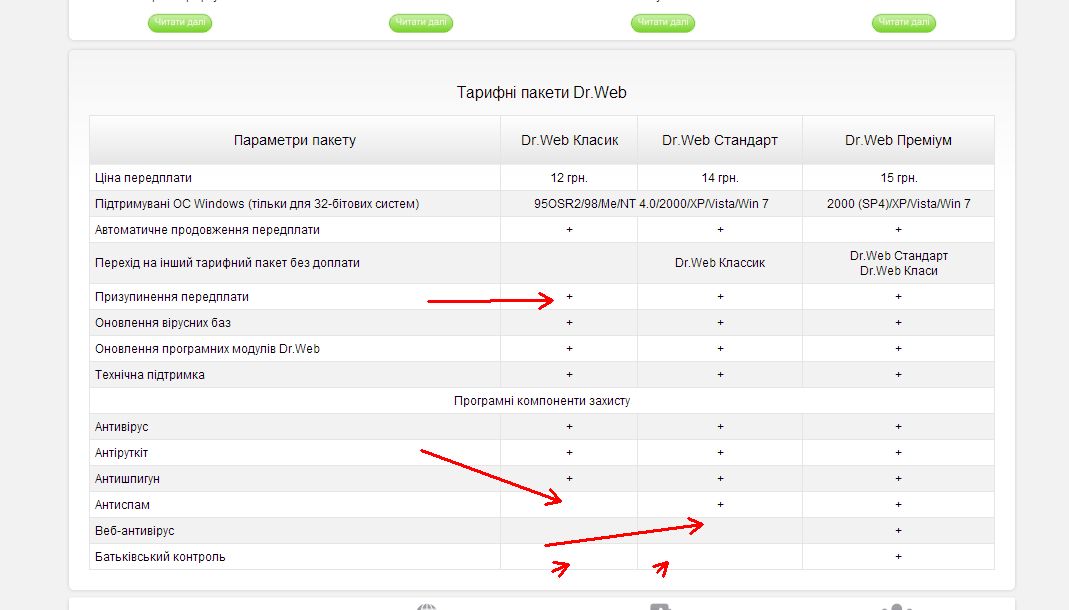Click the 'Тарифні пакети Dr.Web' table title
The height and width of the screenshot is (610, 1069).
pos(541,92)
